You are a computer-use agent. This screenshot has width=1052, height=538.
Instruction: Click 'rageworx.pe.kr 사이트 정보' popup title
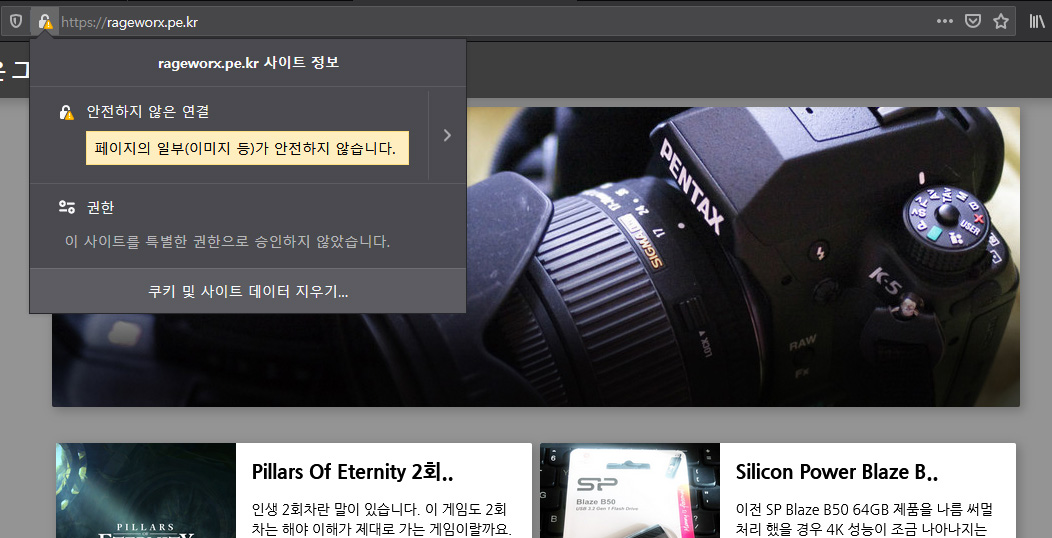[248, 63]
